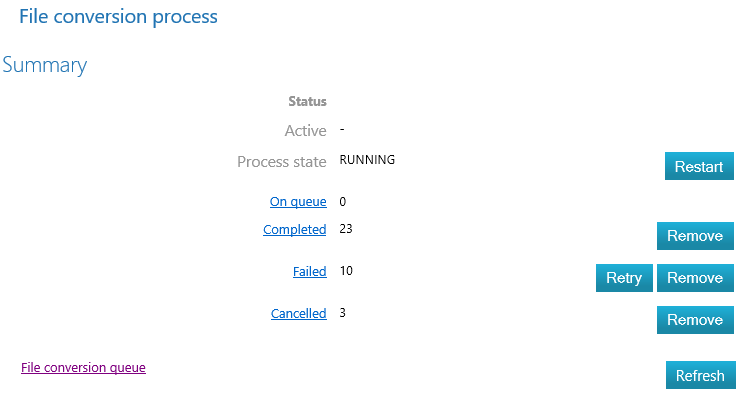The image size is (746, 402).
Task: Open the On queue link
Action: [x=298, y=202]
